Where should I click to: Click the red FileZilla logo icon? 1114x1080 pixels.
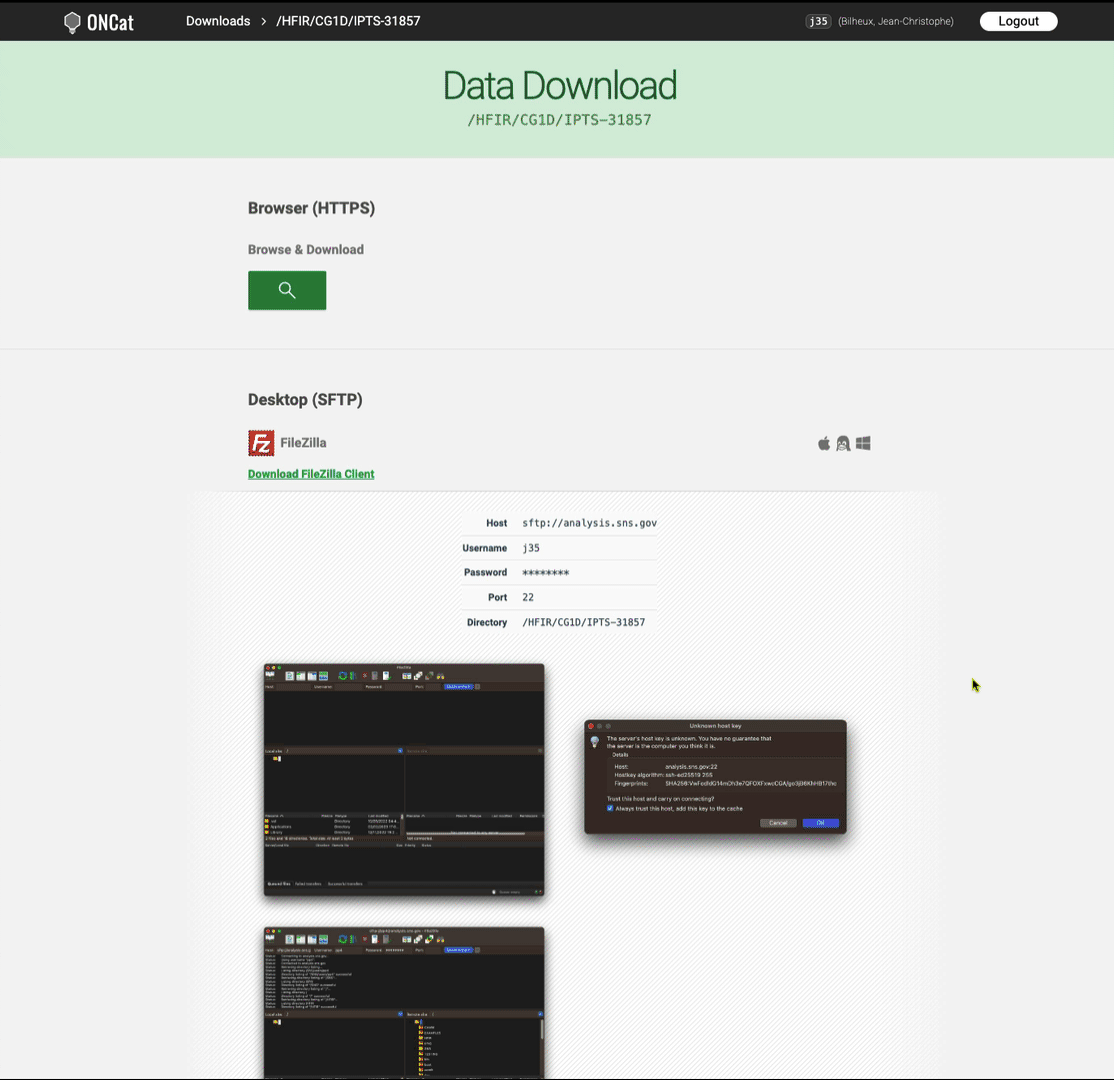(x=261, y=443)
